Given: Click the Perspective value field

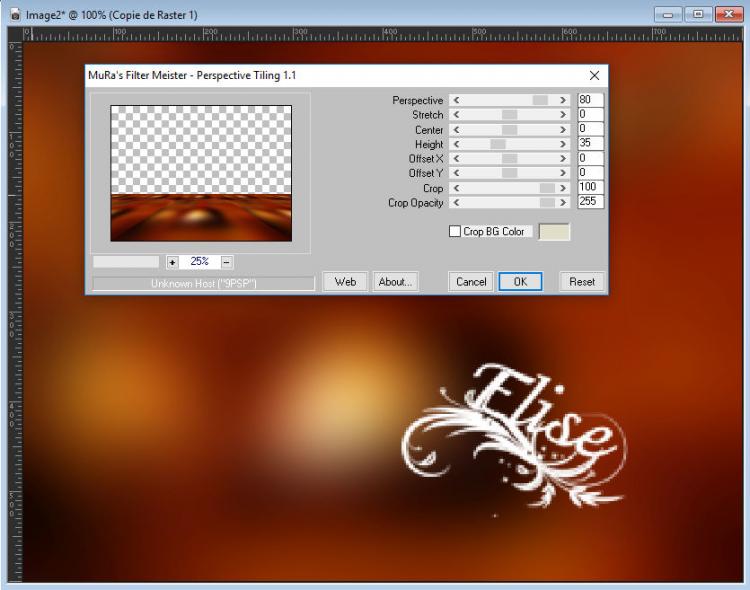Looking at the screenshot, I should [x=590, y=100].
